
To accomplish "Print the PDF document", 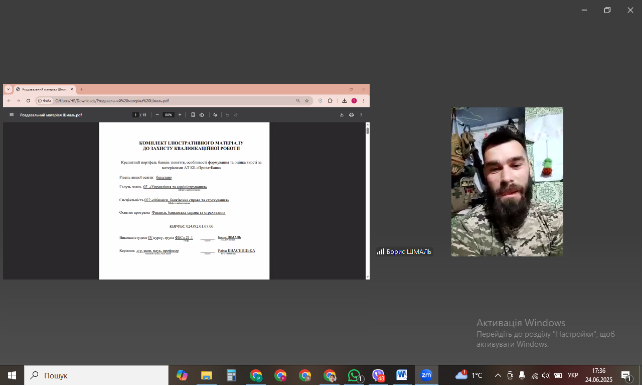I will (x=351, y=115).
